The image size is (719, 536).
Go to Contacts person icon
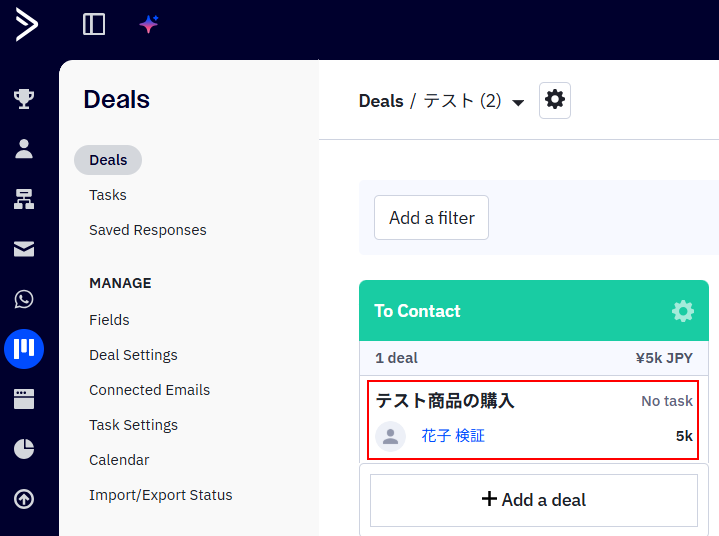[x=24, y=149]
